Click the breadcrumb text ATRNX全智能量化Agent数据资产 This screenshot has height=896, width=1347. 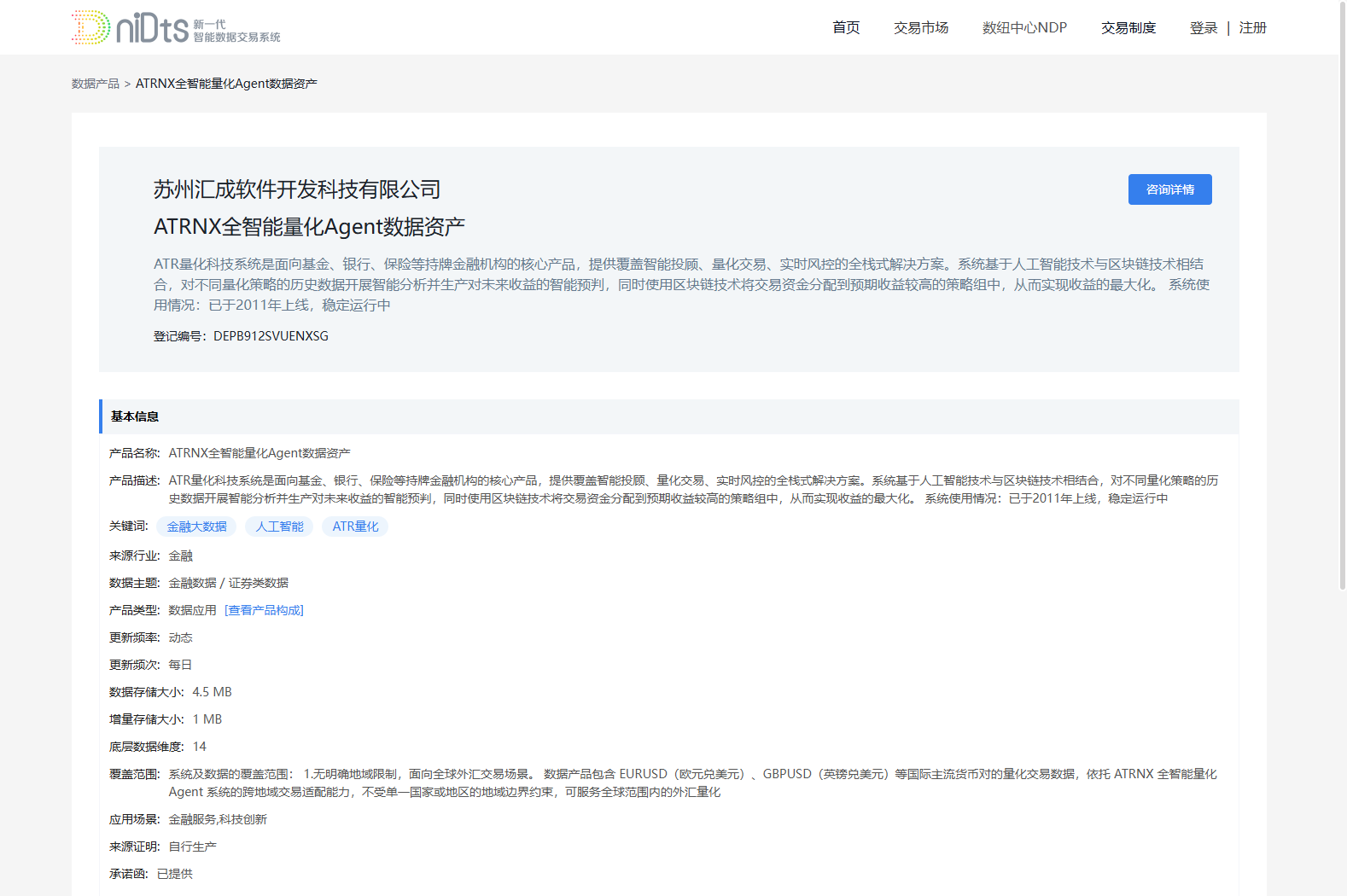point(226,84)
